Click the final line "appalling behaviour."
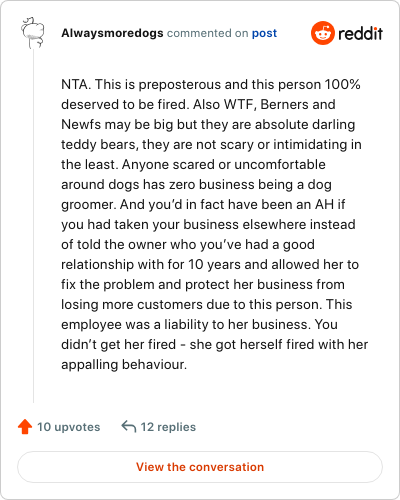400x500 pixels. point(124,364)
